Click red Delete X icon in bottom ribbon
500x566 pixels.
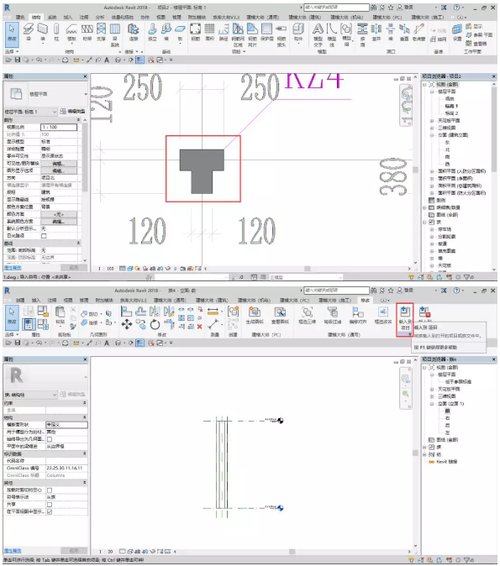(199, 327)
